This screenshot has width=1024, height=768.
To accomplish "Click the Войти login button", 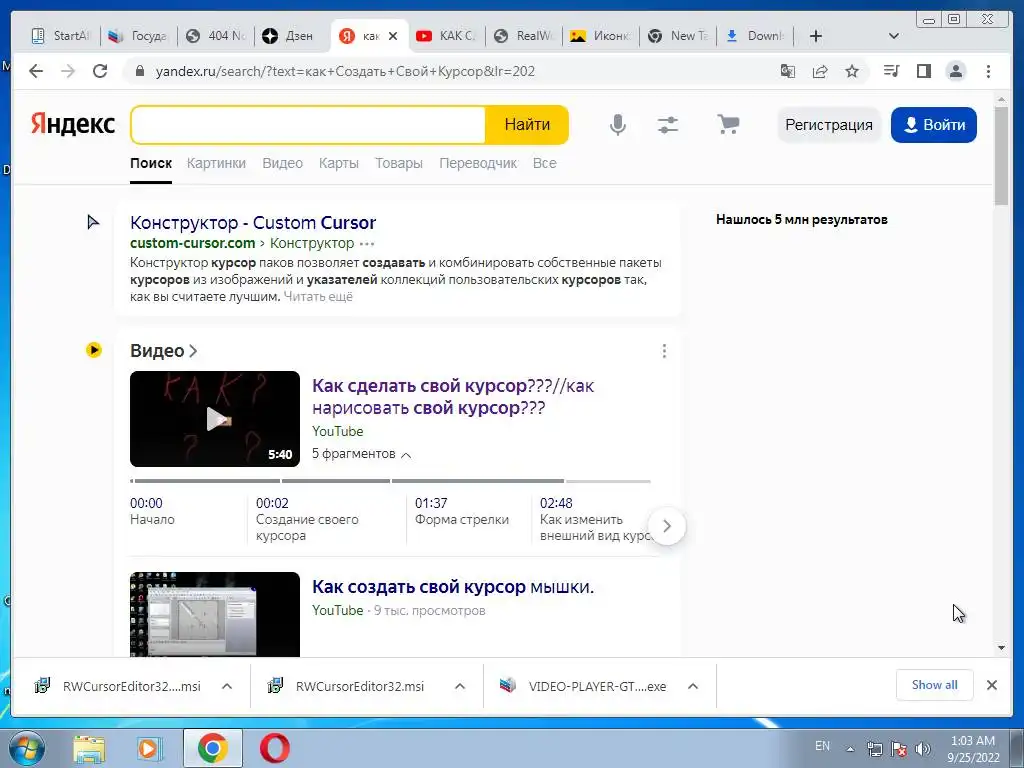I will [x=934, y=125].
